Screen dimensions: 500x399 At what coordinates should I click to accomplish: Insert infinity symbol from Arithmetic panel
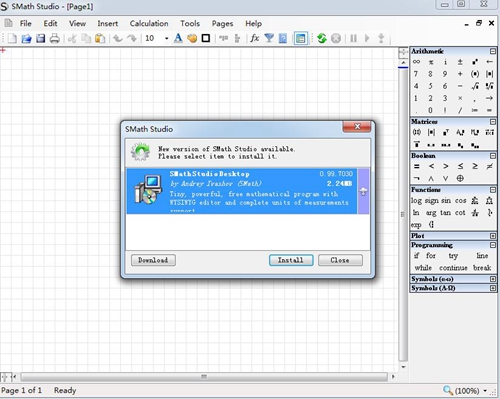416,62
